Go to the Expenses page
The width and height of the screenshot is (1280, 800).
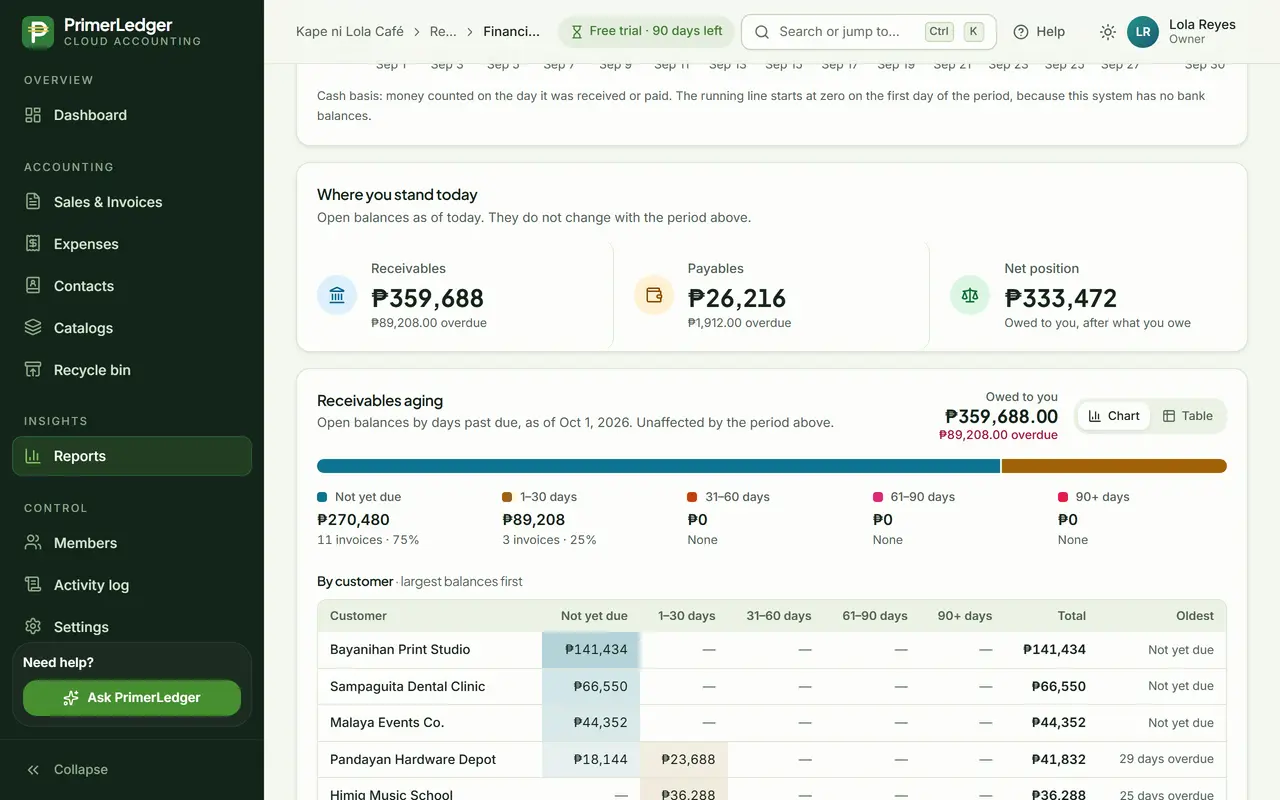tap(132, 244)
